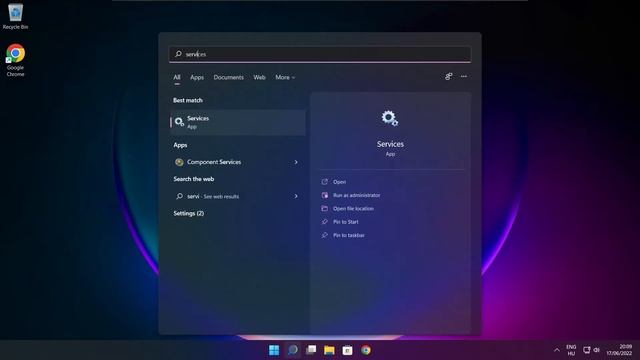Screen dimensions: 640x360
Task: Click the Search icon on the taskbar
Action: (293, 350)
